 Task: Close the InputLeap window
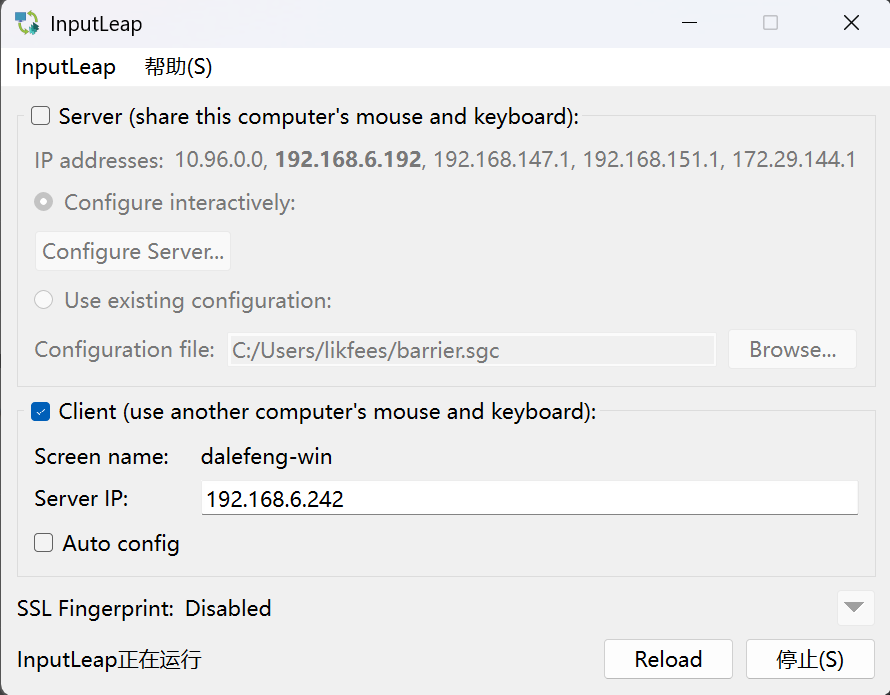coord(851,23)
